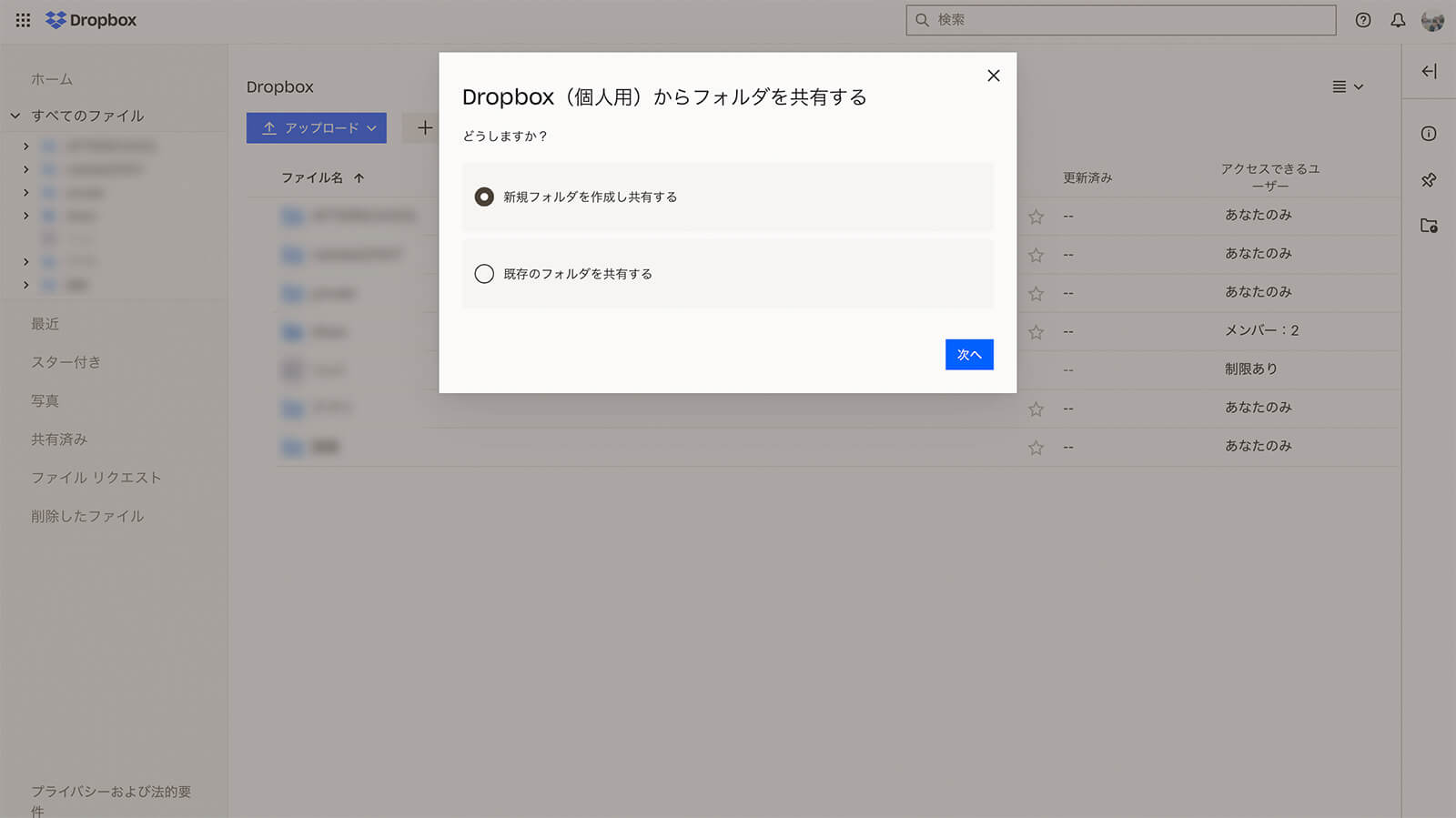1456x818 pixels.
Task: Click the 次へ button
Action: coord(969,355)
